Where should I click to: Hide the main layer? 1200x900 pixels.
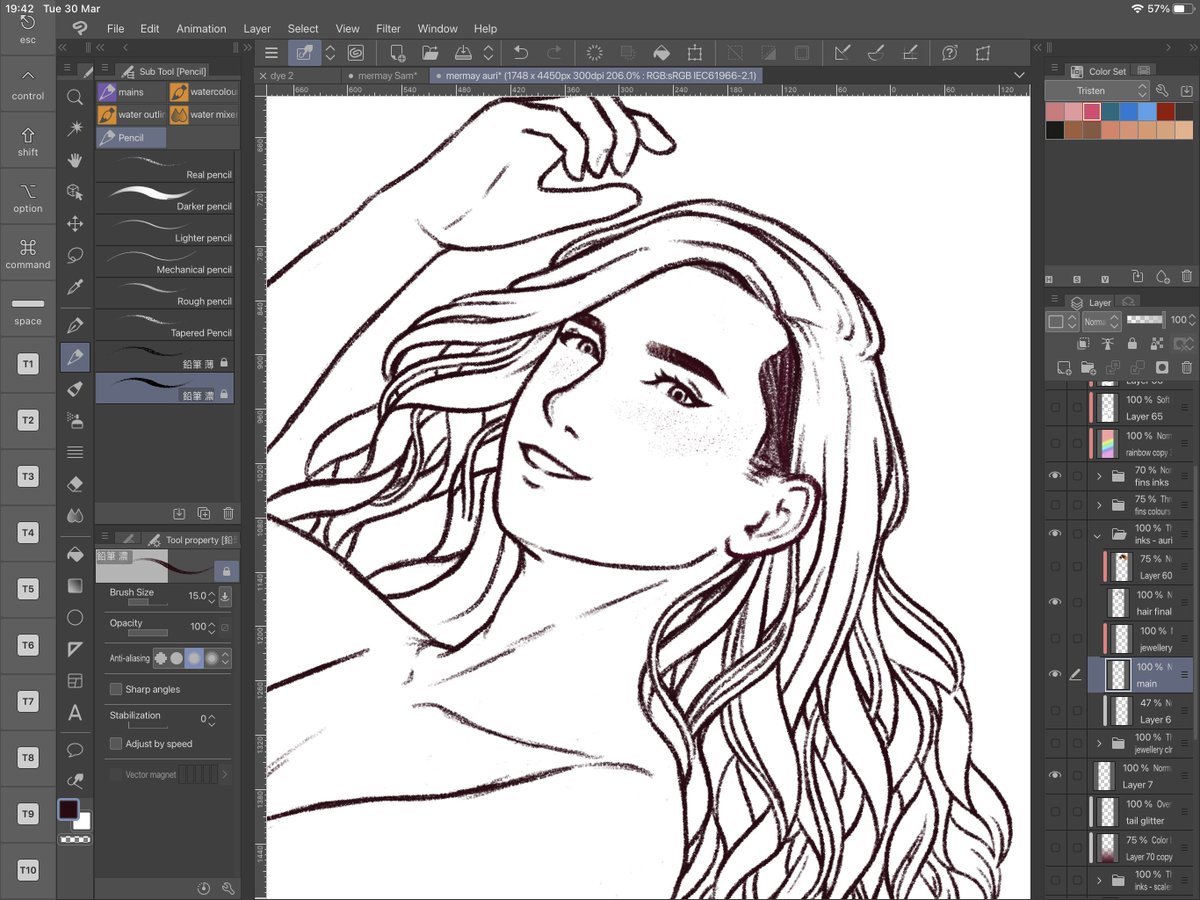click(1054, 675)
